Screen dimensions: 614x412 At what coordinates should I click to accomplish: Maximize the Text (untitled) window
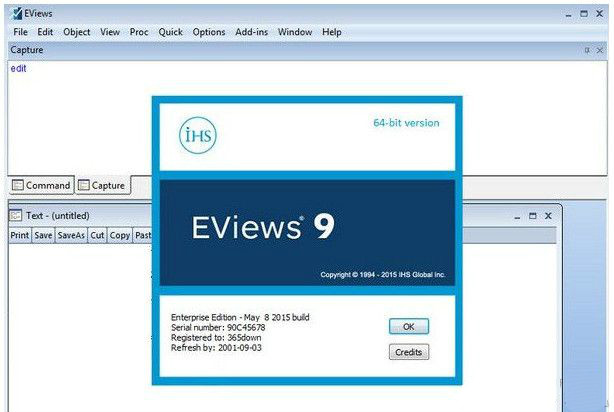(533, 216)
